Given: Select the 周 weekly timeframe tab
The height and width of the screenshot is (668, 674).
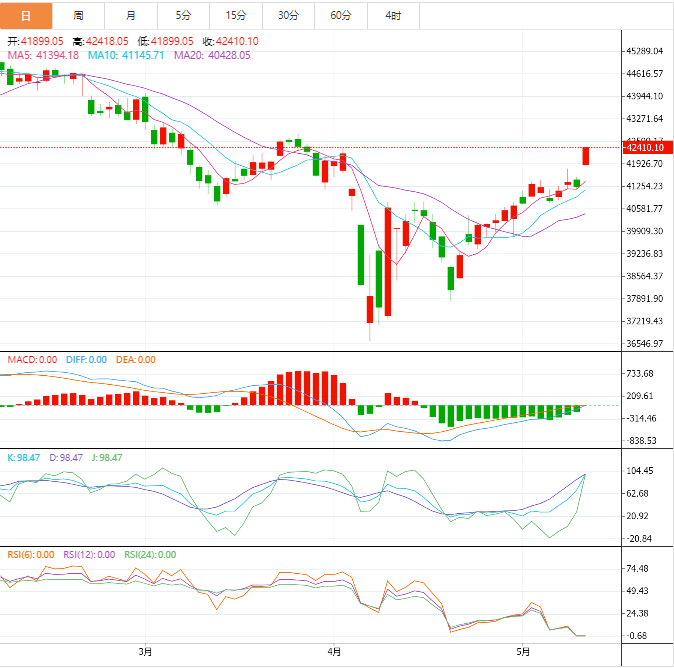Looking at the screenshot, I should coord(78,15).
